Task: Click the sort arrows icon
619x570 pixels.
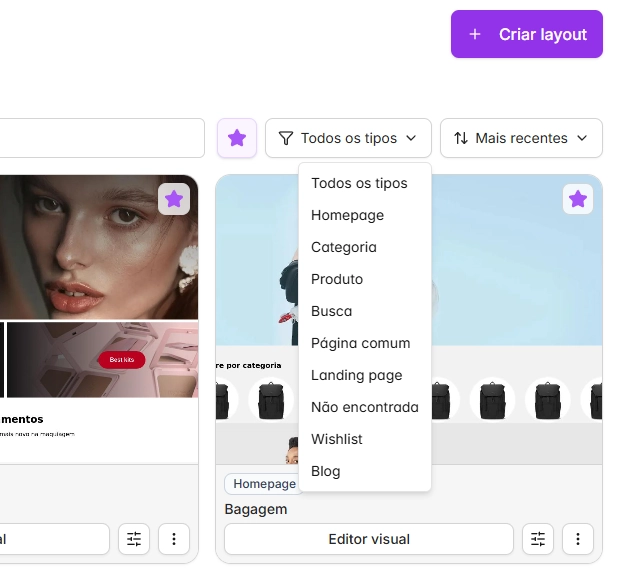Action: [461, 138]
